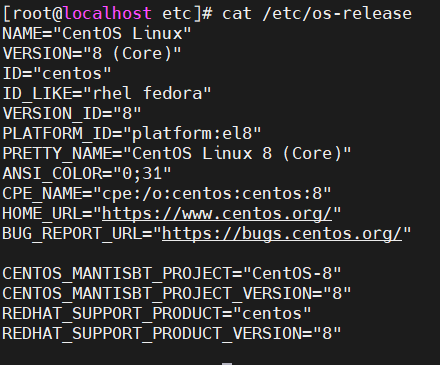The height and width of the screenshot is (365, 440).
Task: Click the BUG_REPORT_URL variable name
Action: 72,234
